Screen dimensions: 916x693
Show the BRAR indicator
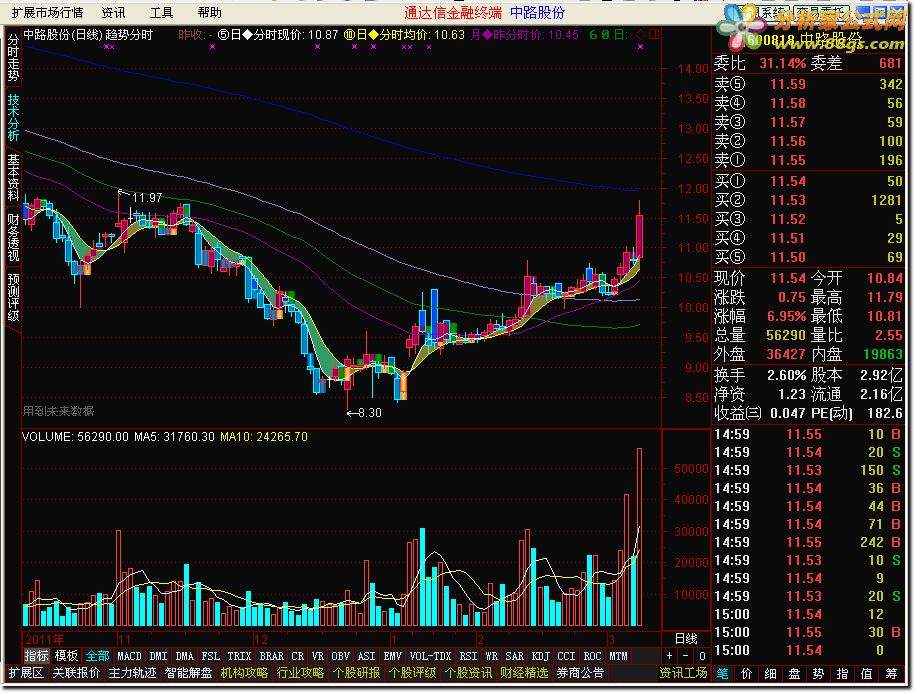point(272,656)
